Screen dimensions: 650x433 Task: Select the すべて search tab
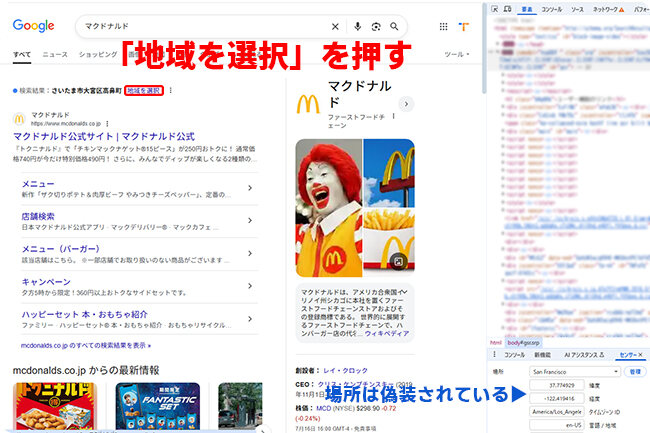(x=22, y=54)
